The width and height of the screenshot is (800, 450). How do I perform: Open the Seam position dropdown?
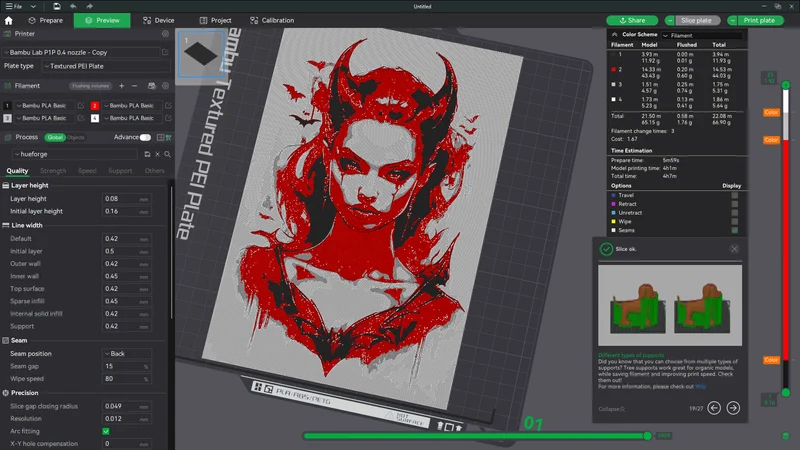127,354
